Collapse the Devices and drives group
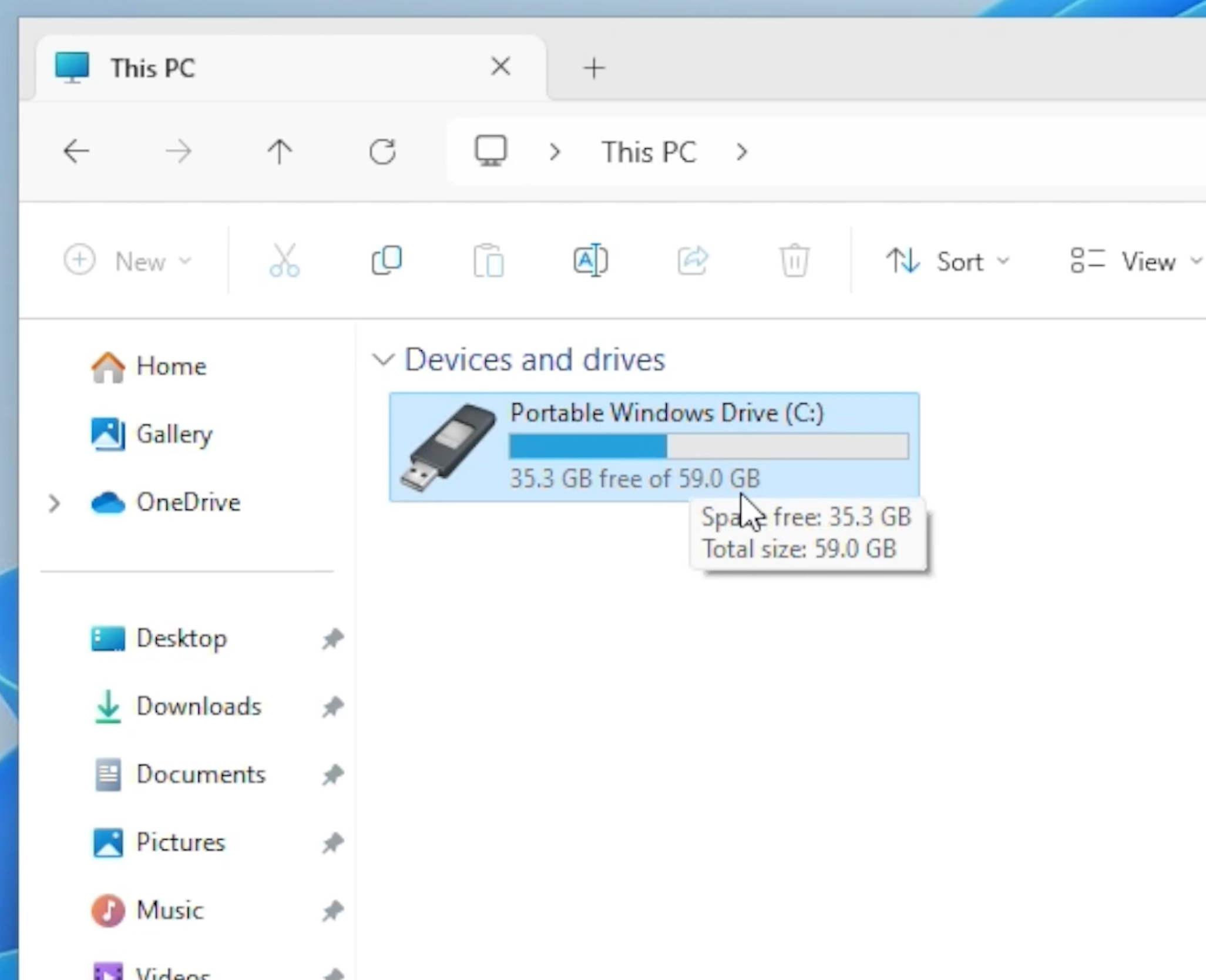Viewport: 1206px width, 980px height. [383, 359]
